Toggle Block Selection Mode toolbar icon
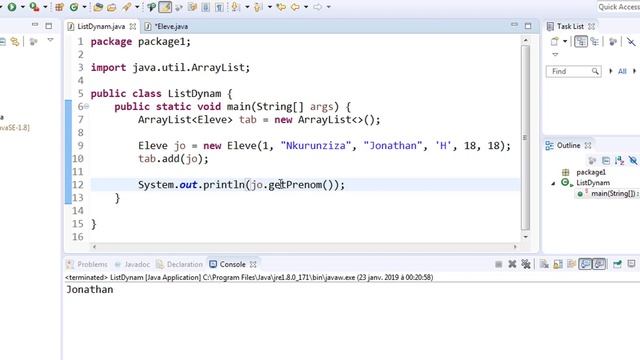Screen dimensions: 640x360 tap(206, 7)
